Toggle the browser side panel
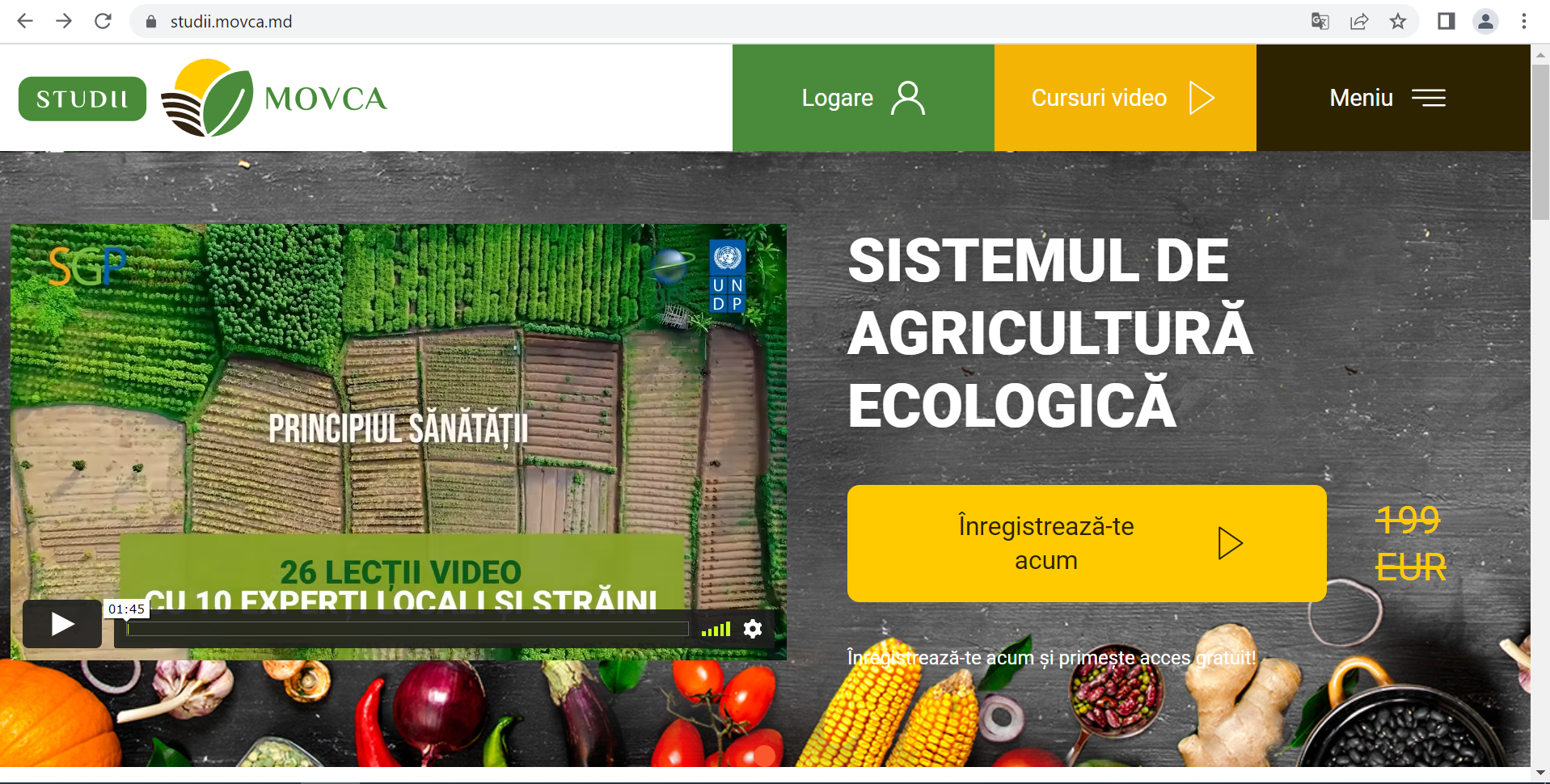The height and width of the screenshot is (784, 1550). pos(1446,21)
